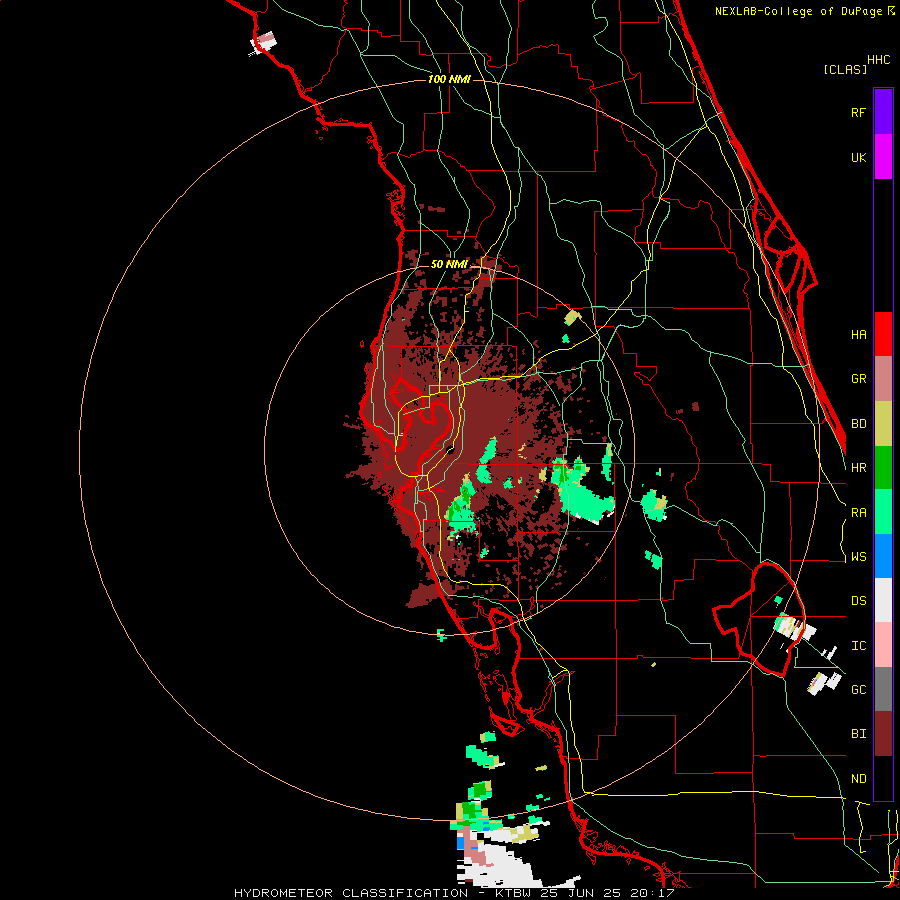This screenshot has height=900, width=900.
Task: Click the UK magenta legend swatch
Action: (883, 157)
